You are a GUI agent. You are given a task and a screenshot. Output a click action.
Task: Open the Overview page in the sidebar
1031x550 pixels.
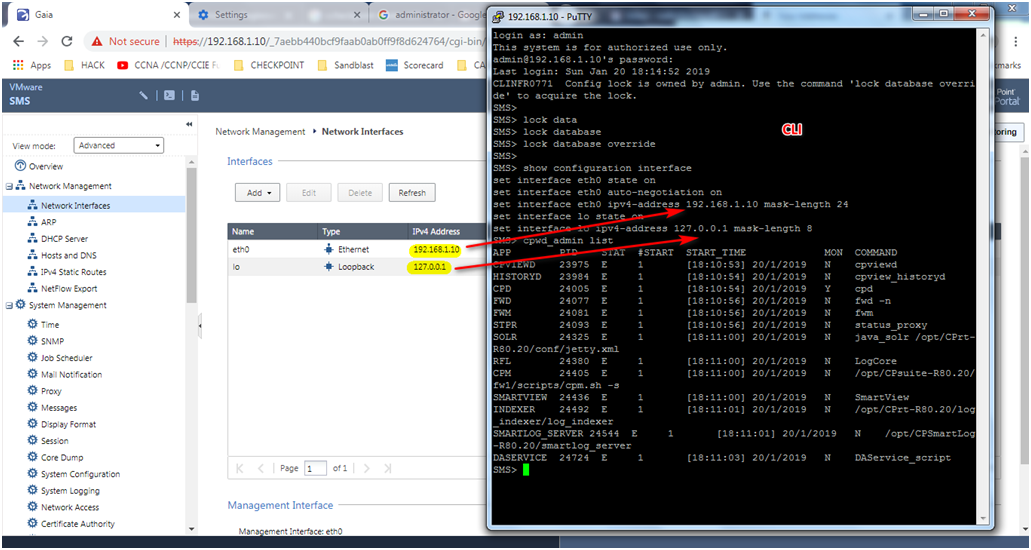(x=45, y=166)
